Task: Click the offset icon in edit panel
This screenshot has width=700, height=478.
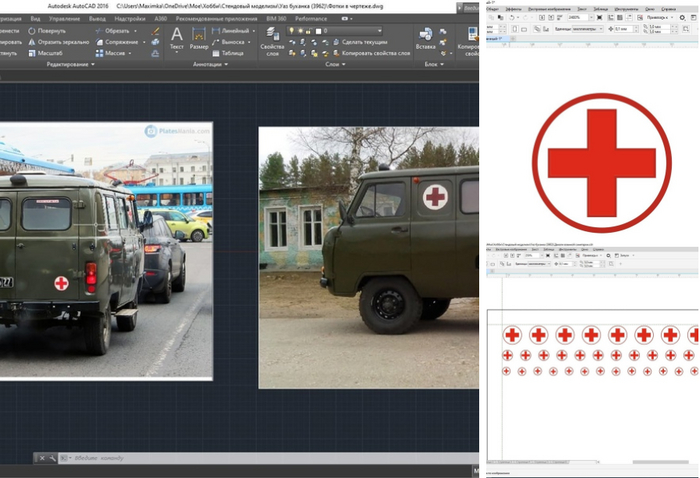Action: [155, 53]
